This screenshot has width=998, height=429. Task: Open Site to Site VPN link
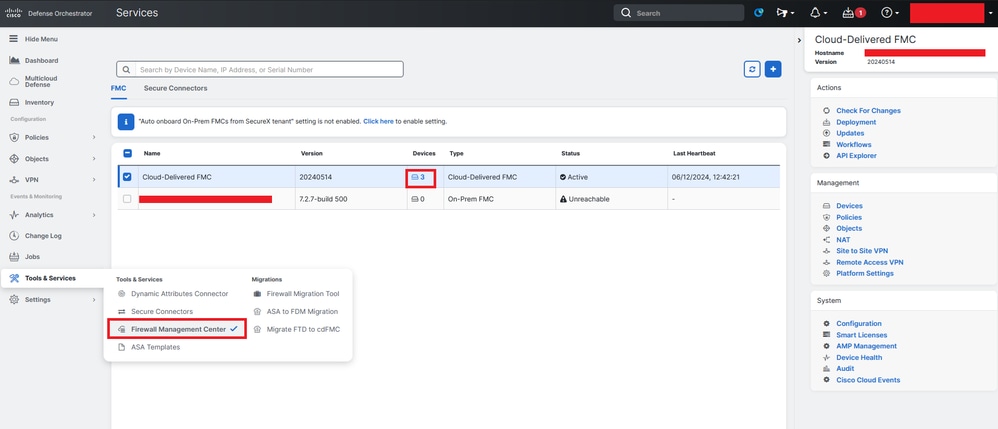(862, 251)
